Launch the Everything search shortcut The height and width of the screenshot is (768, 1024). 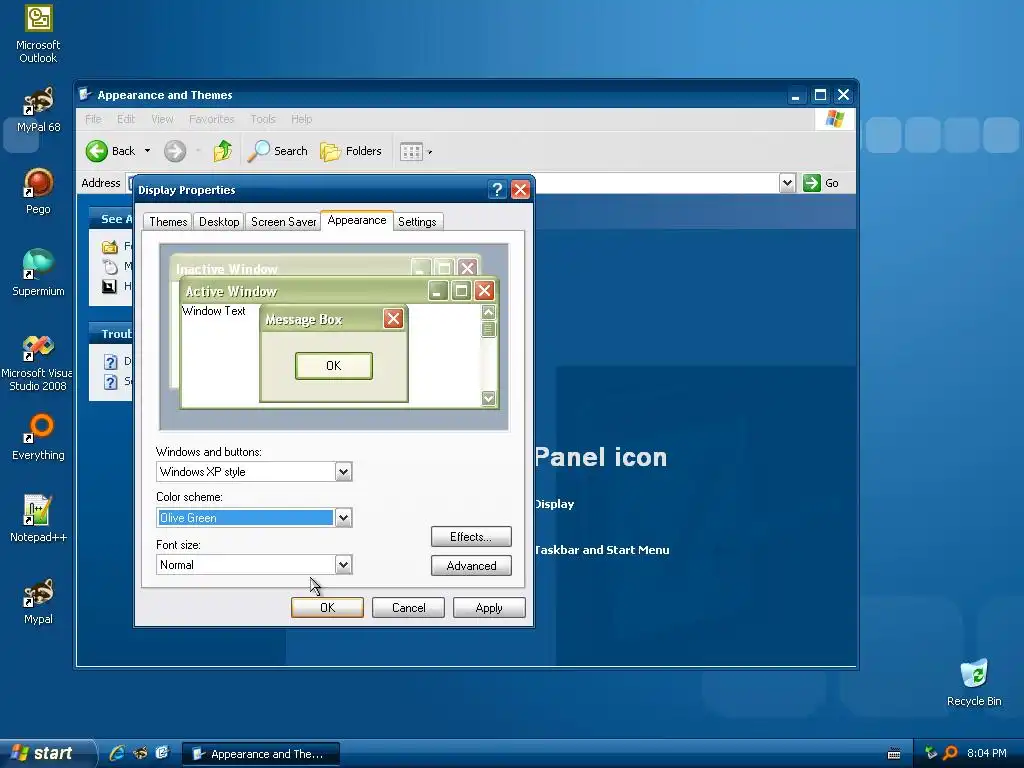pos(38,438)
